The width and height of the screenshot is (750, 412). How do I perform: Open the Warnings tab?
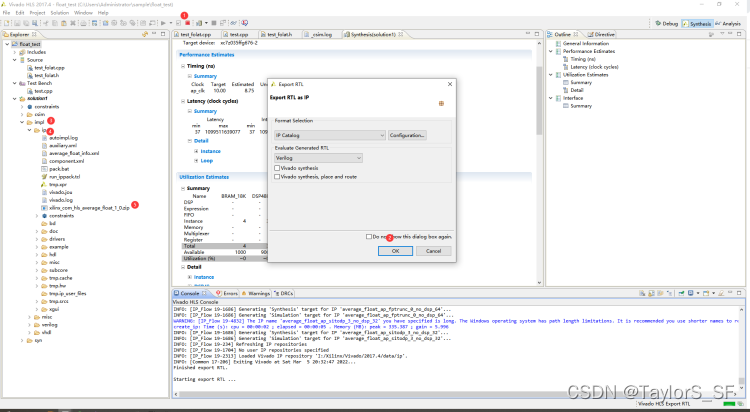click(x=255, y=293)
